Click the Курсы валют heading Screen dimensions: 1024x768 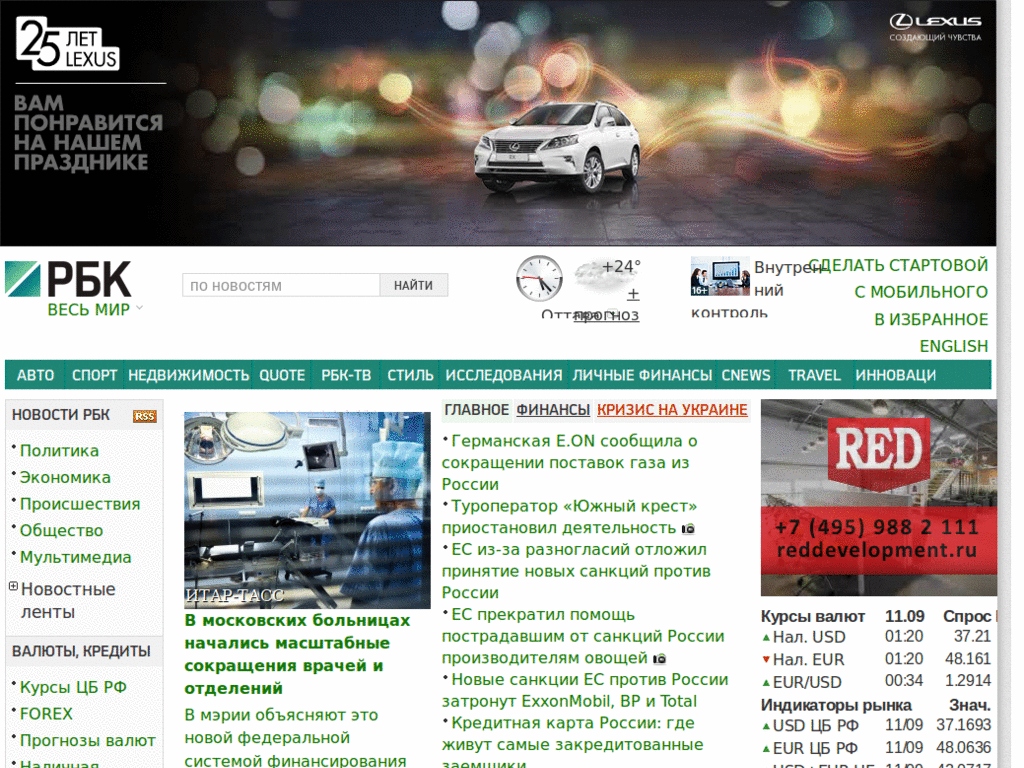click(813, 616)
